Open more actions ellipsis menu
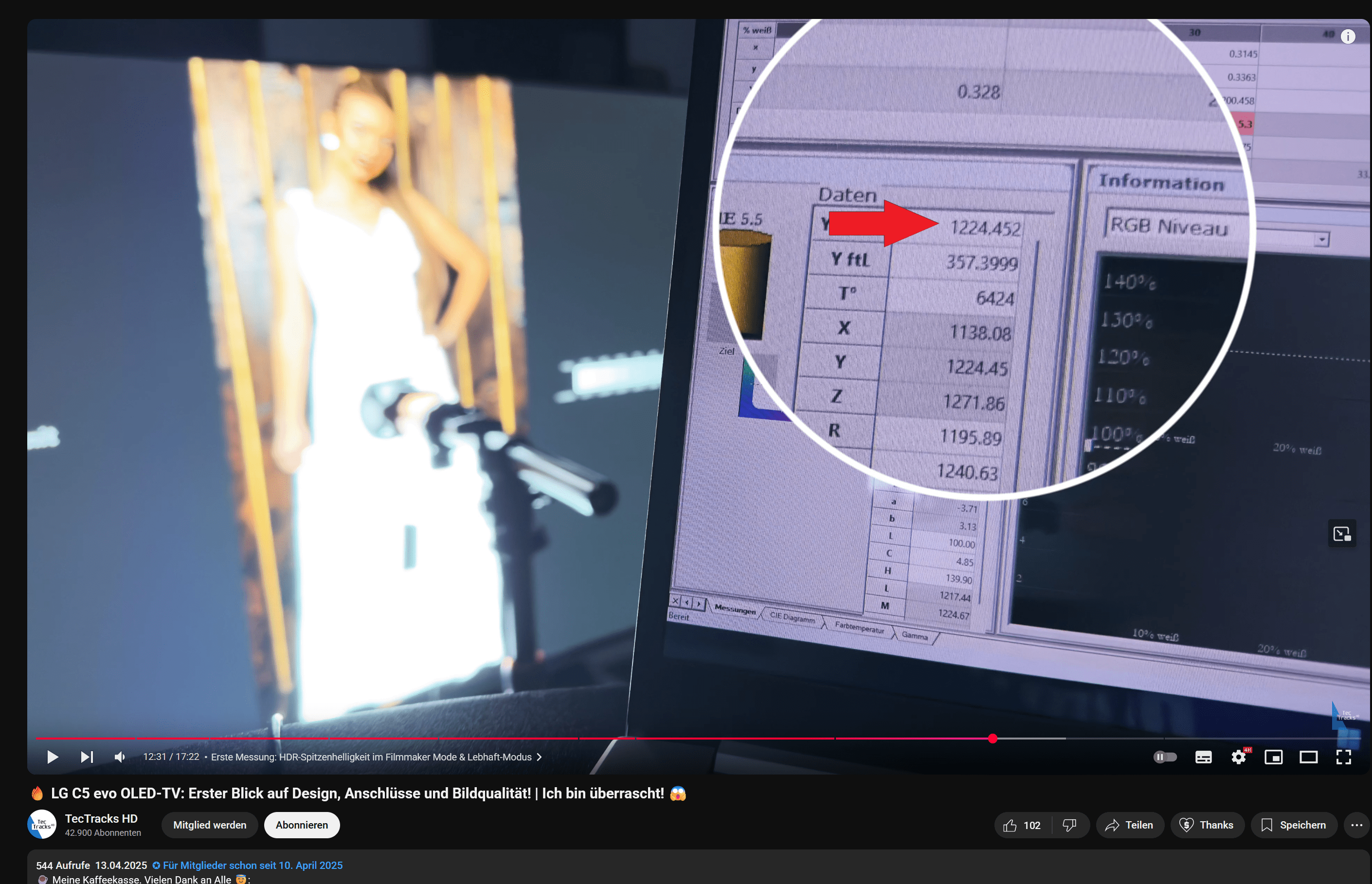The height and width of the screenshot is (884, 1372). pyautogui.click(x=1356, y=825)
